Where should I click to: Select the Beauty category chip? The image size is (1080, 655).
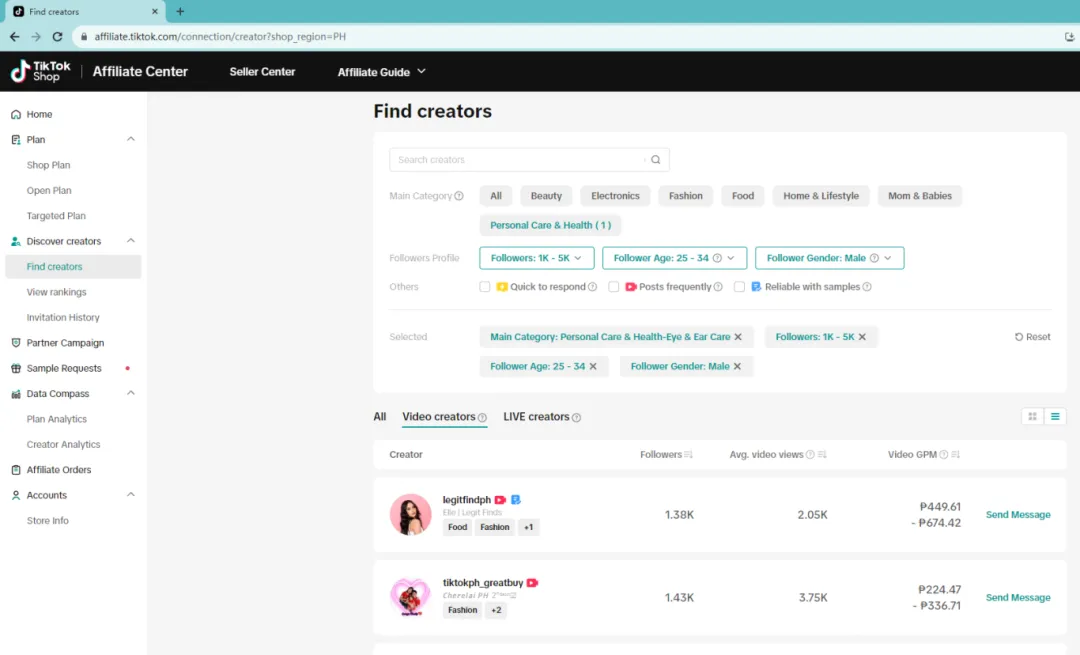pyautogui.click(x=546, y=196)
